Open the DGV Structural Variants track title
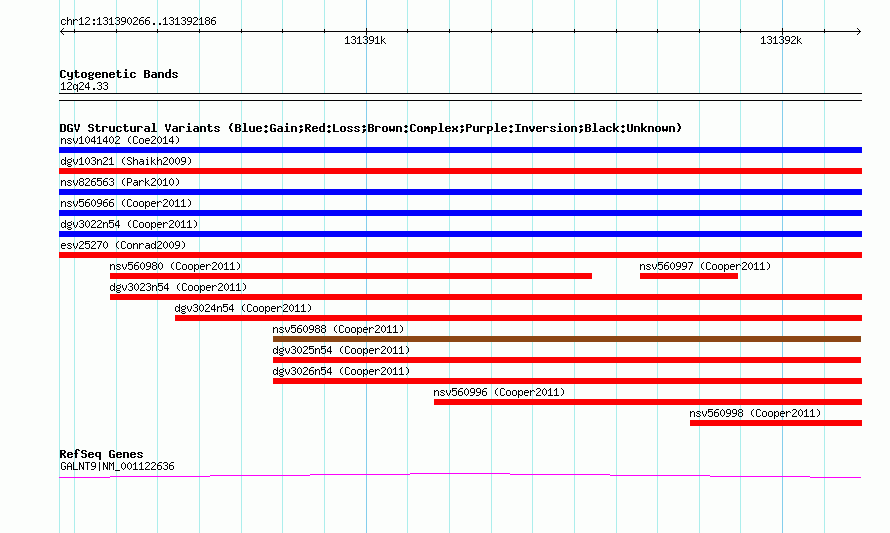This screenshot has width=890, height=533. click(371, 128)
